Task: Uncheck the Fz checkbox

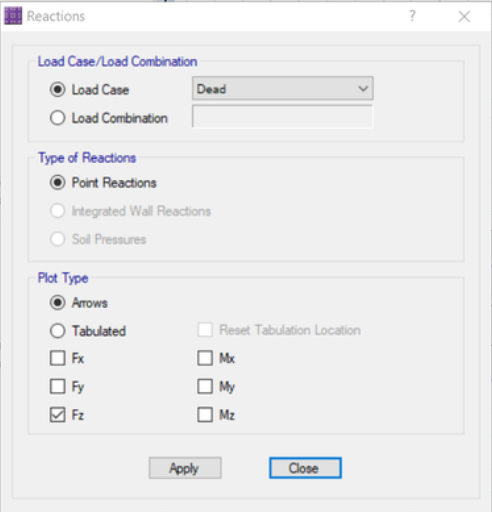Action: 57,415
